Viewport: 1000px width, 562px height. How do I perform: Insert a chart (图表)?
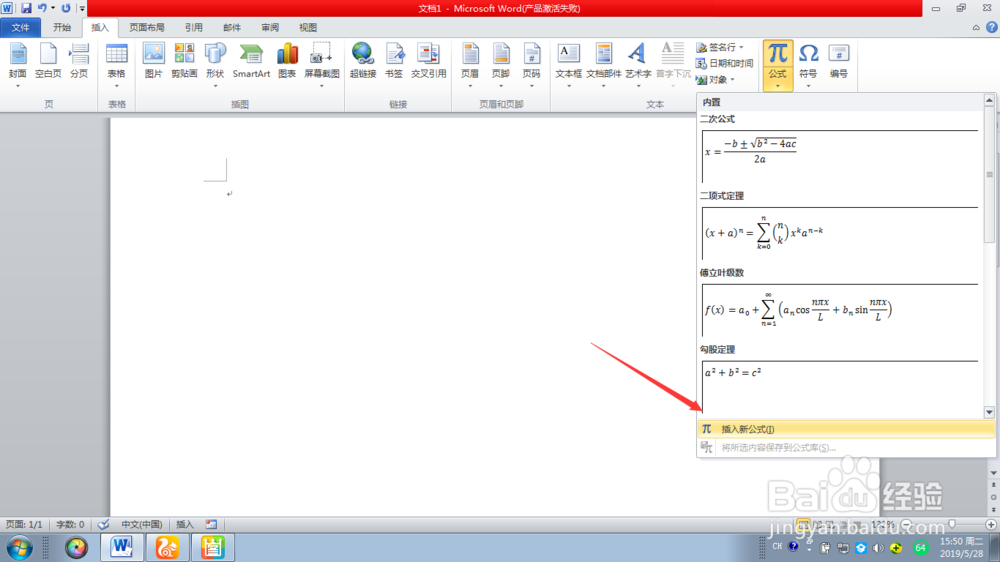coord(287,61)
